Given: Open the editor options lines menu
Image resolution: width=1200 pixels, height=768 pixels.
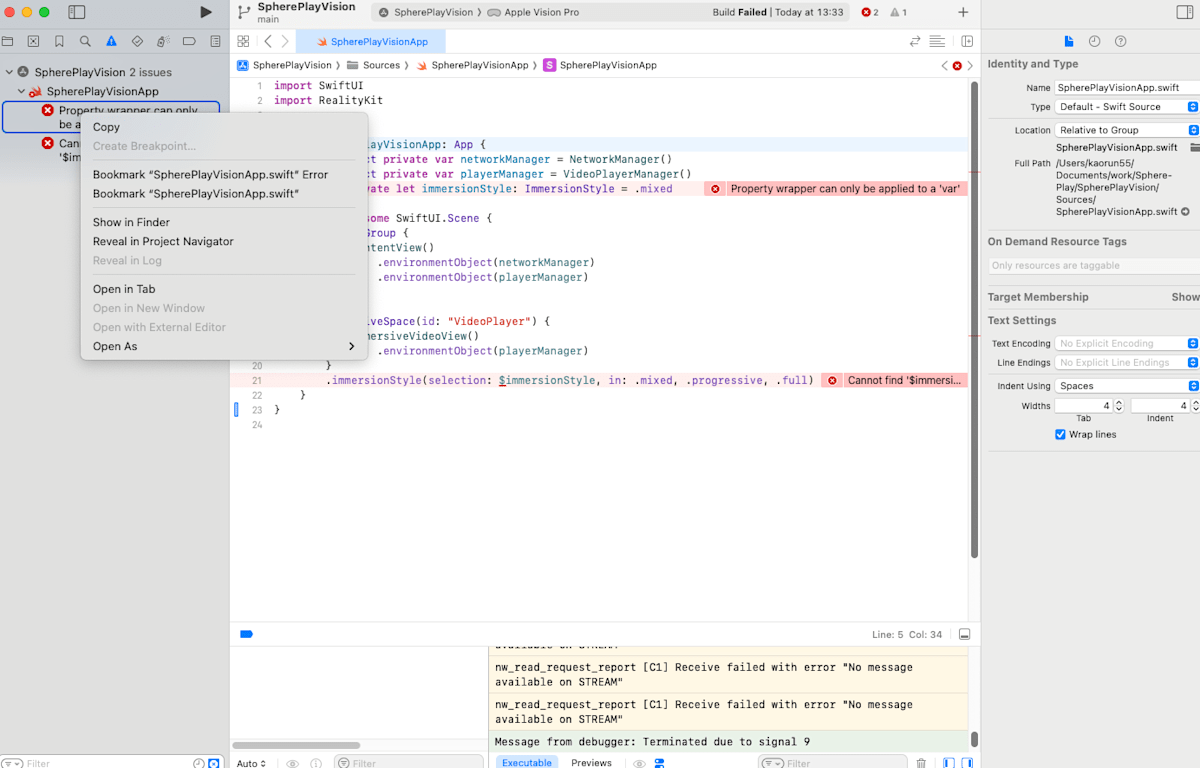Looking at the screenshot, I should [937, 41].
